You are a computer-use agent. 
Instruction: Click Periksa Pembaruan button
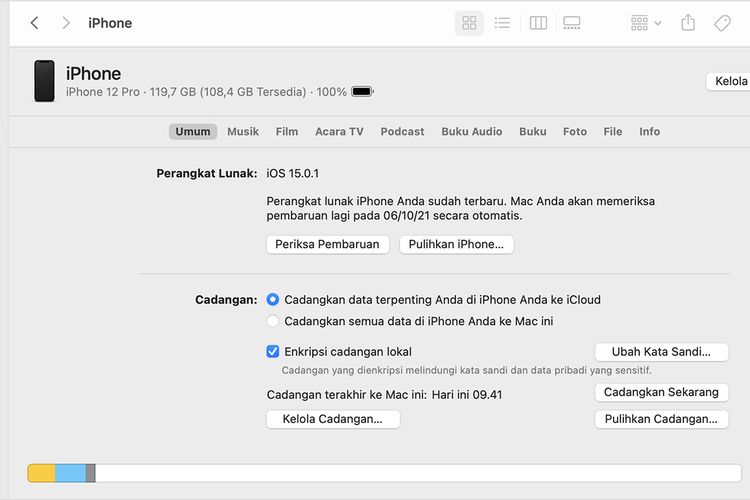(328, 244)
